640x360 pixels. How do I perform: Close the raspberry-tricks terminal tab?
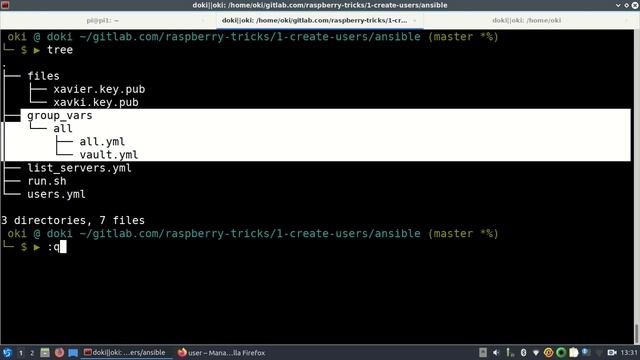[415, 20]
